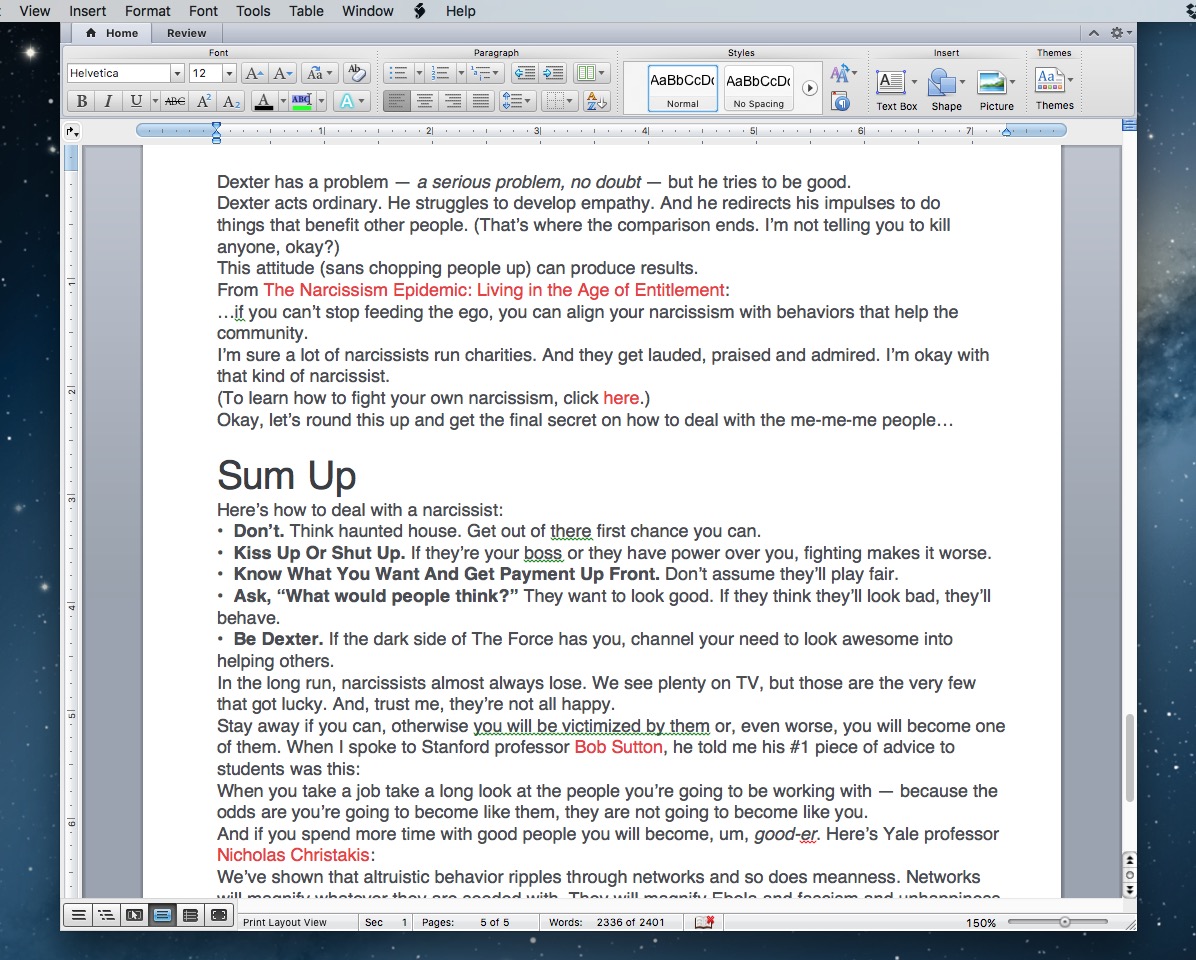1196x960 pixels.
Task: Open the Borders dropdown
Action: coord(560,101)
